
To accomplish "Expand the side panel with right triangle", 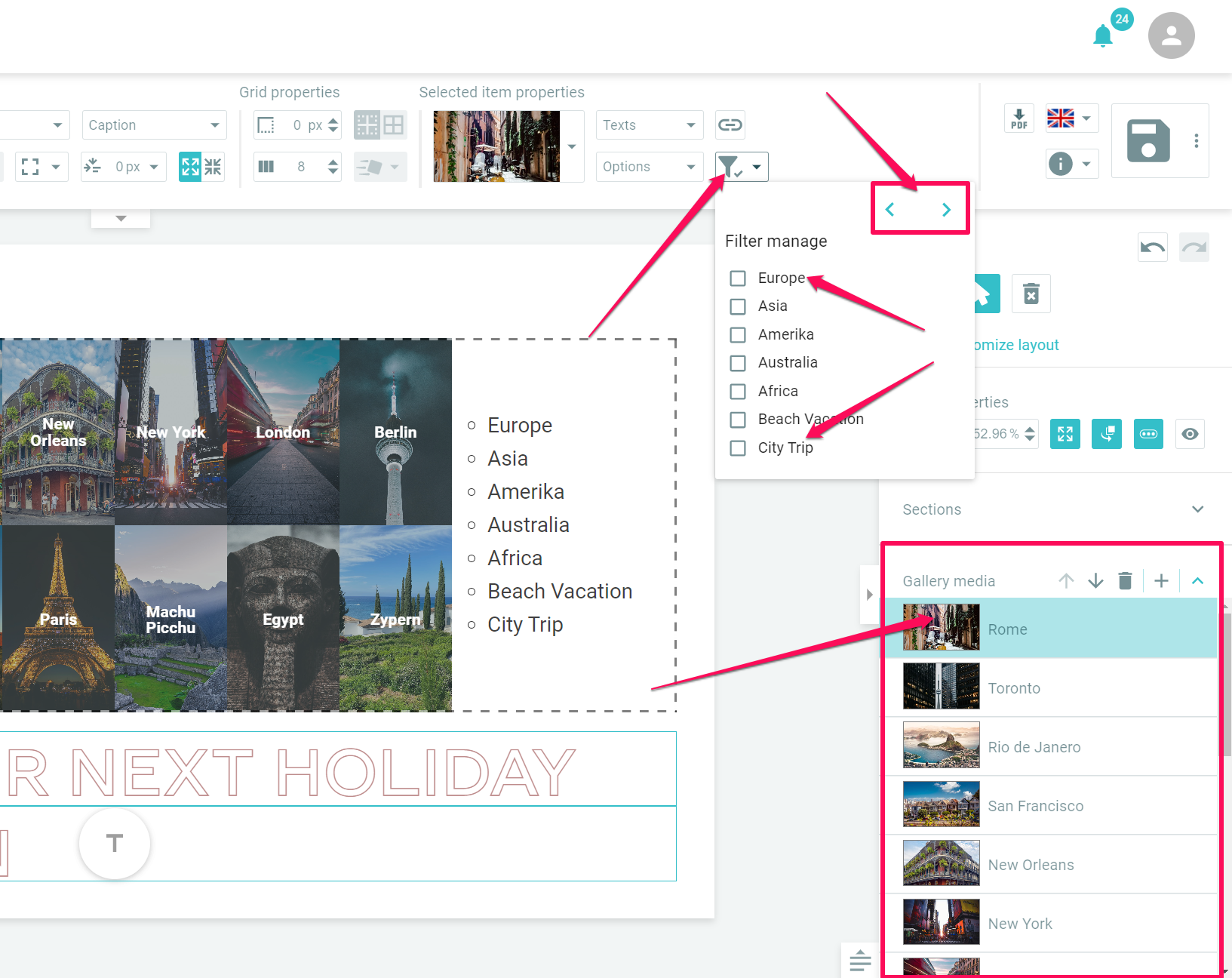I will click(x=869, y=595).
